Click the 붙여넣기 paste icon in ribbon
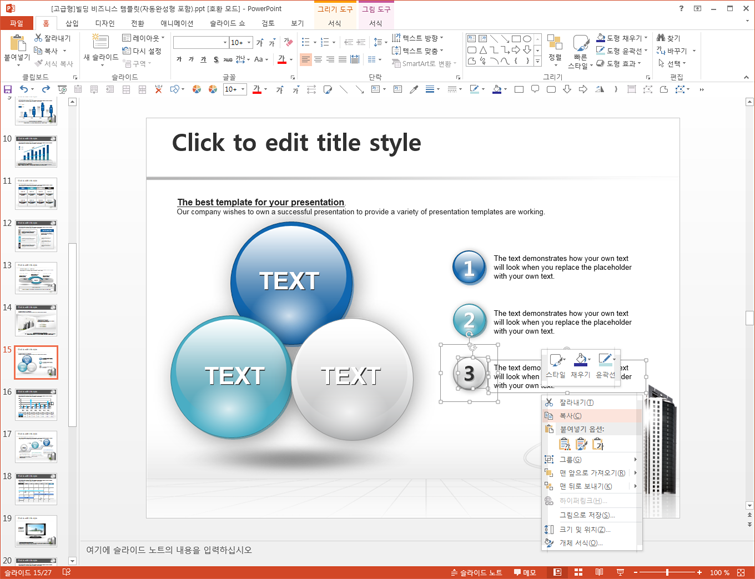Screen dimensions: 755x579 click(17, 43)
